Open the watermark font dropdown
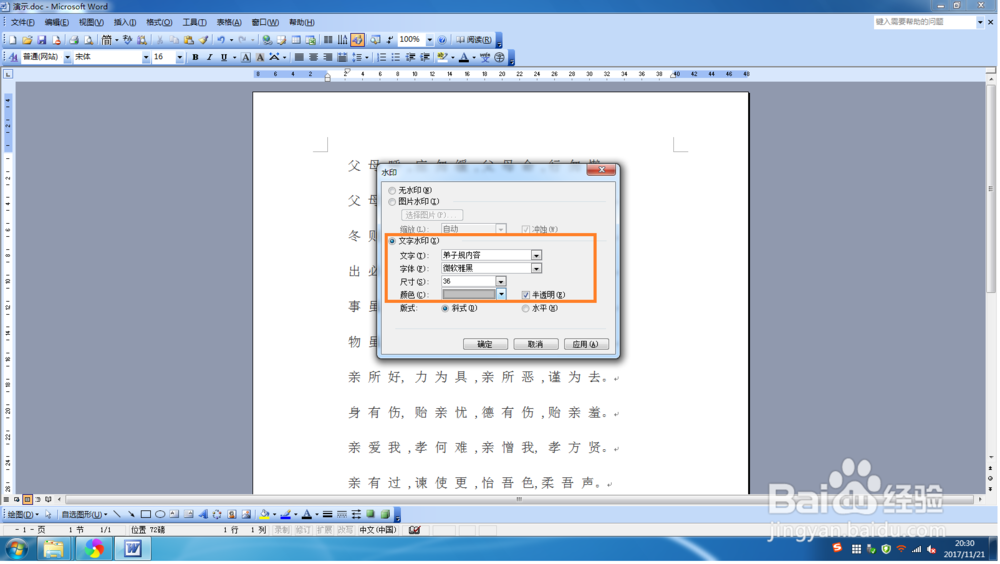Viewport: 1000px width, 564px height. click(536, 269)
